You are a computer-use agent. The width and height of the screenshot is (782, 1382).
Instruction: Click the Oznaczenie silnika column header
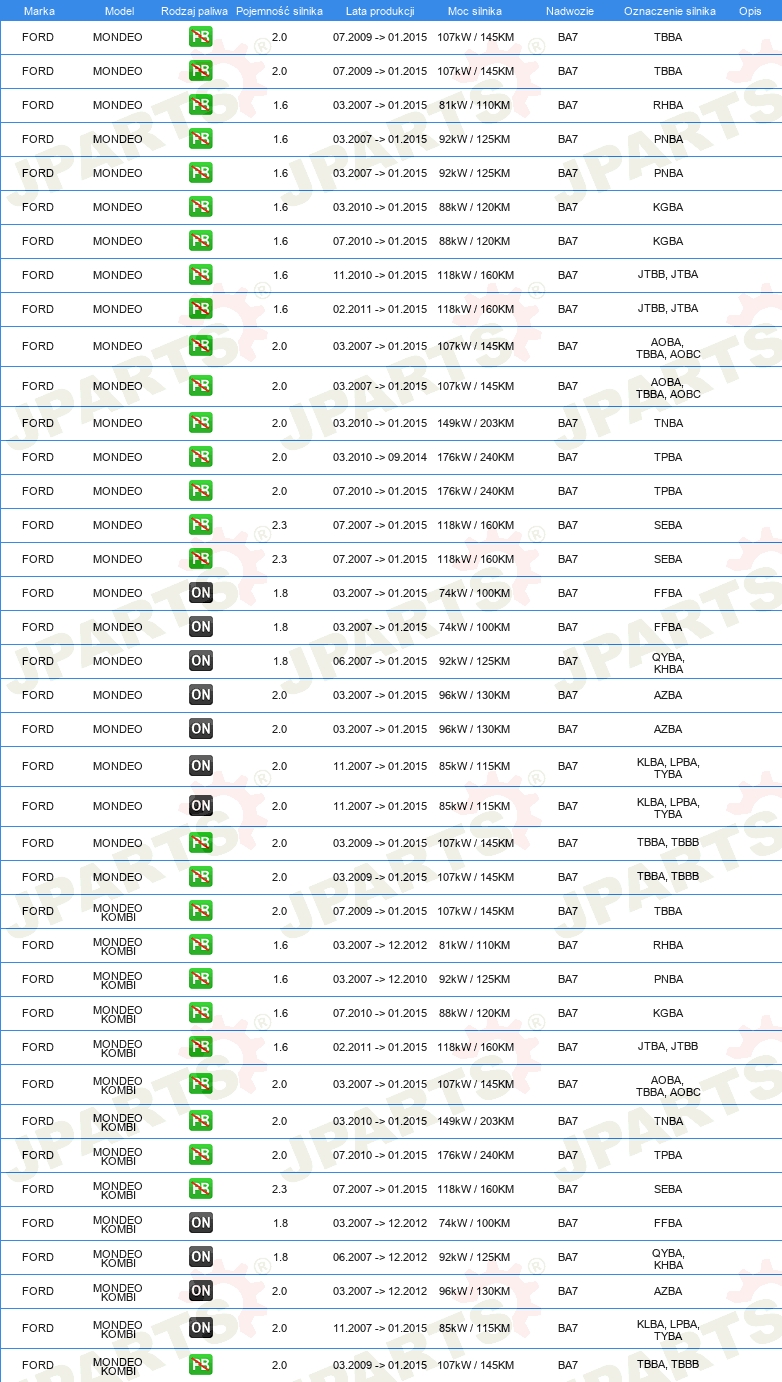pos(669,11)
